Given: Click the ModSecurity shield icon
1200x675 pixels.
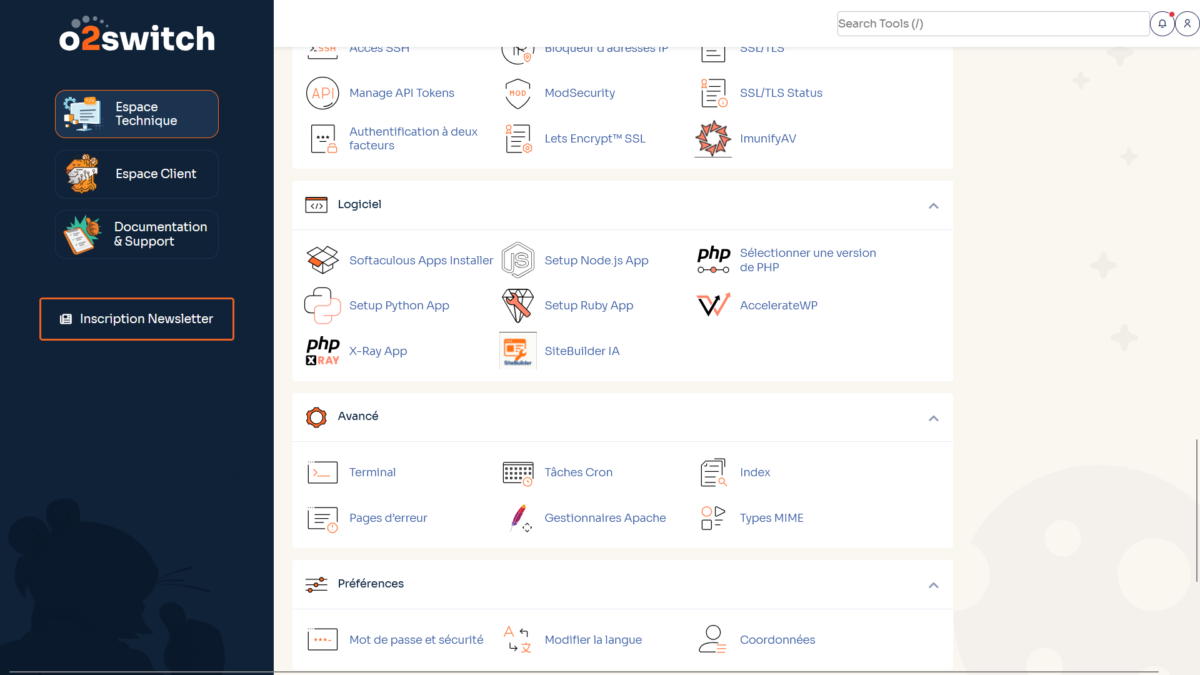Looking at the screenshot, I should tap(517, 93).
